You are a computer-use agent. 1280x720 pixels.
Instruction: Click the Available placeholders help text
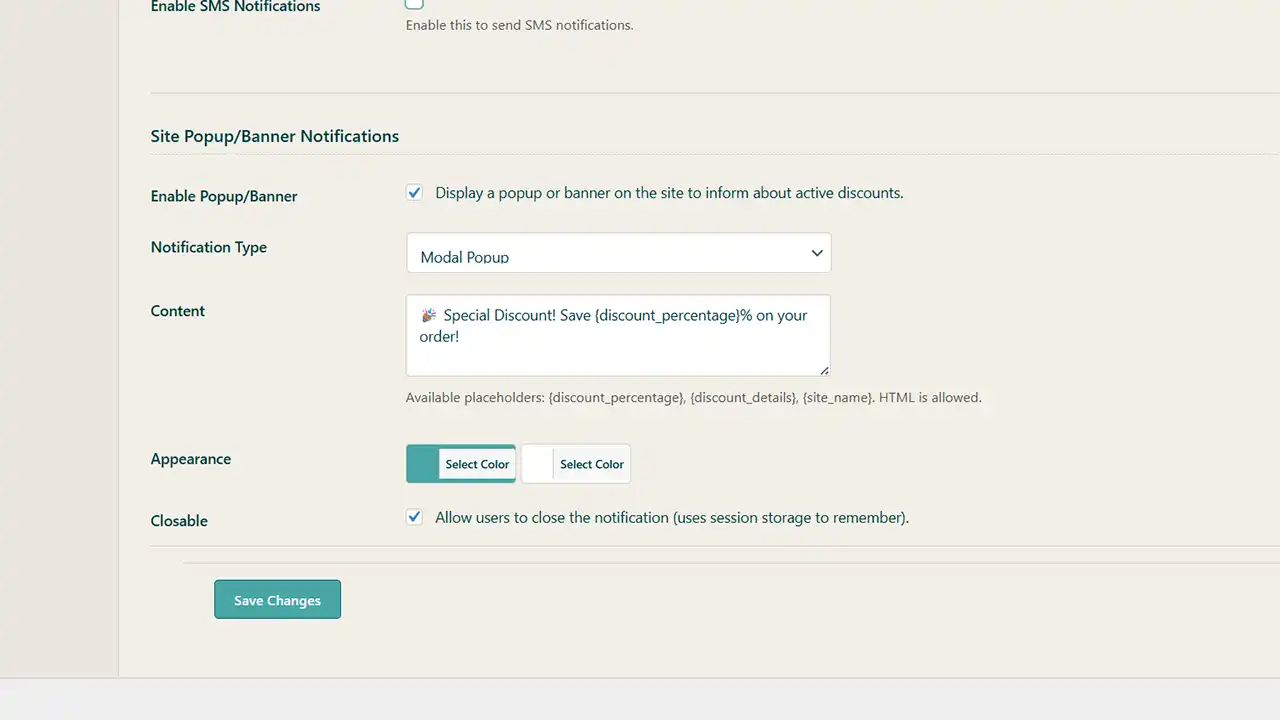[693, 397]
